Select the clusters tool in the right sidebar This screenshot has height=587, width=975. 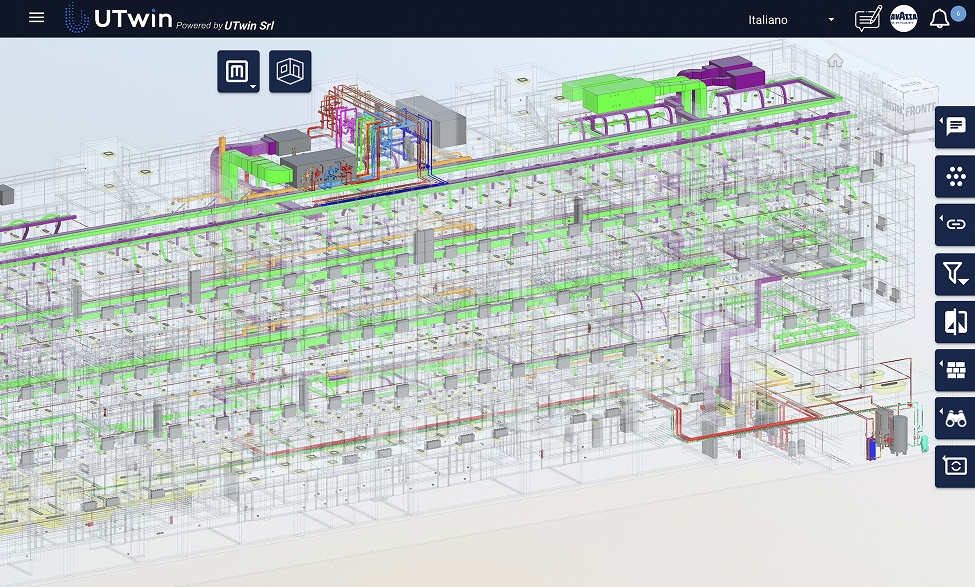pos(954,177)
